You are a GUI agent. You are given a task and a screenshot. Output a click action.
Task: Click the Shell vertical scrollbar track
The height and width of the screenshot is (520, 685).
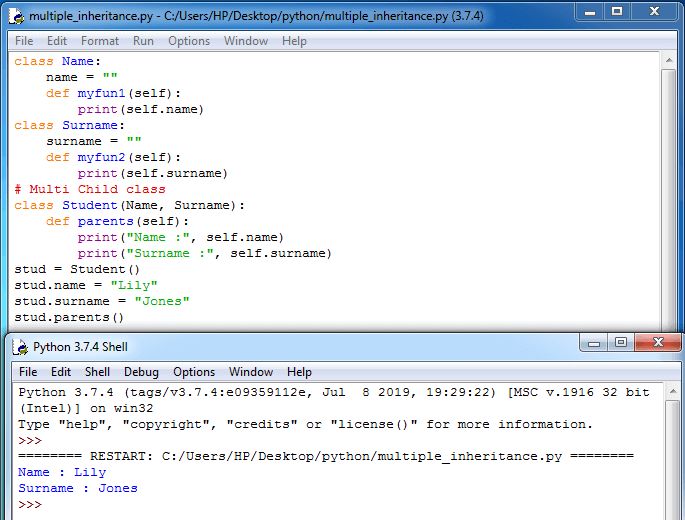[x=673, y=460]
